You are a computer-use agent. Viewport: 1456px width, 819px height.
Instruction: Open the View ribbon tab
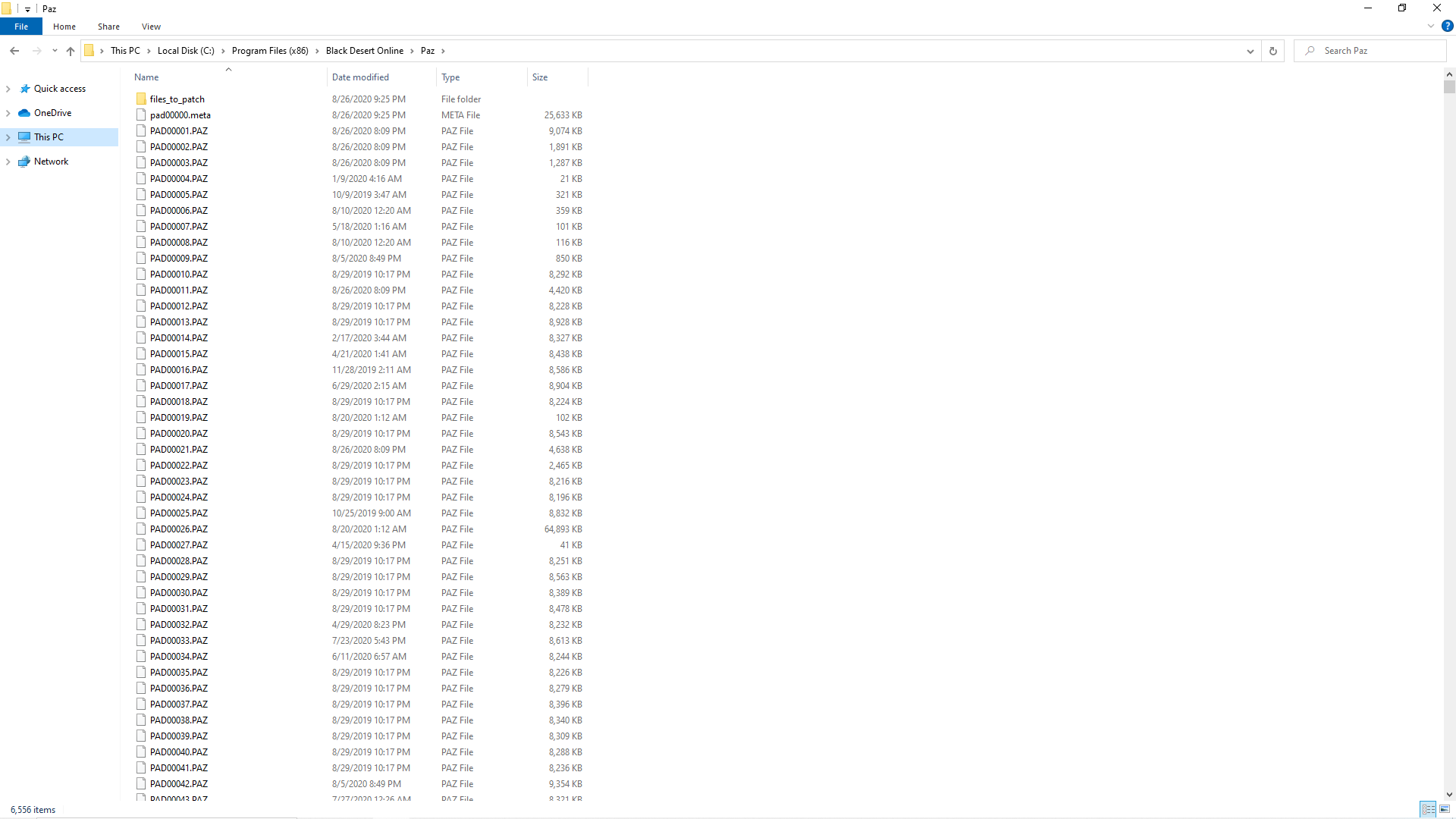coord(151,27)
